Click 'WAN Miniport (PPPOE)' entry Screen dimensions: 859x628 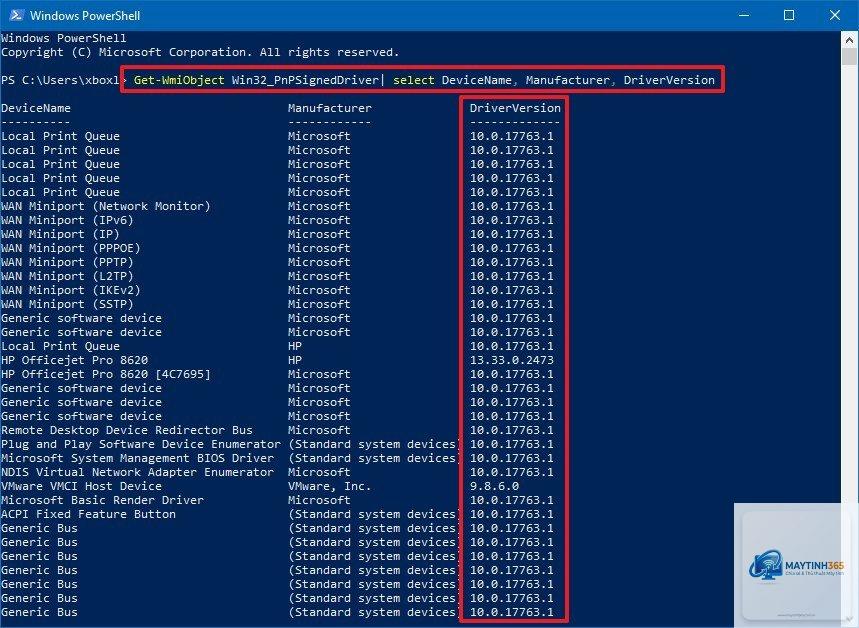coord(71,248)
